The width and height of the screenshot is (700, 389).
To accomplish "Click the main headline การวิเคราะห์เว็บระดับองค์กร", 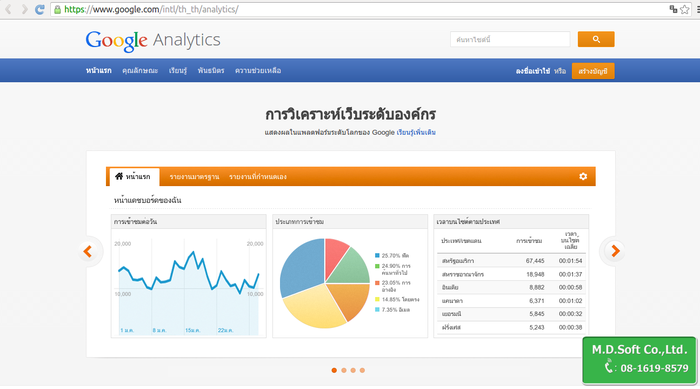I will tap(350, 114).
